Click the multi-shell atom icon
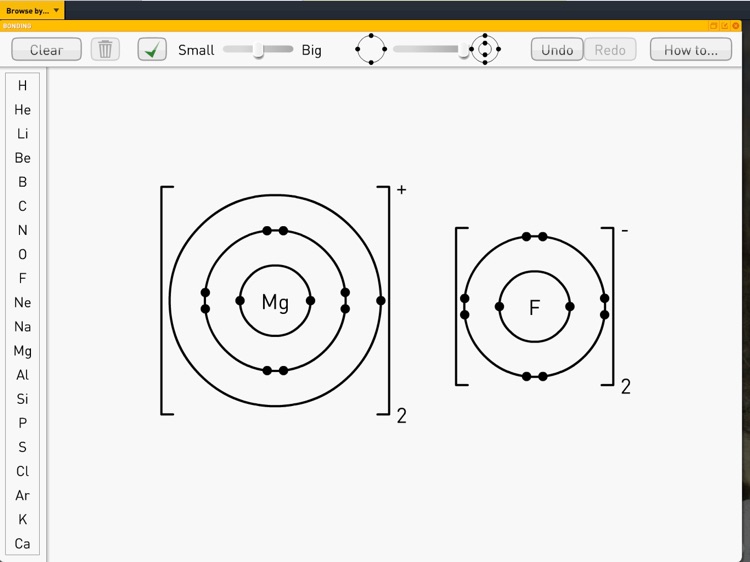 tap(485, 49)
